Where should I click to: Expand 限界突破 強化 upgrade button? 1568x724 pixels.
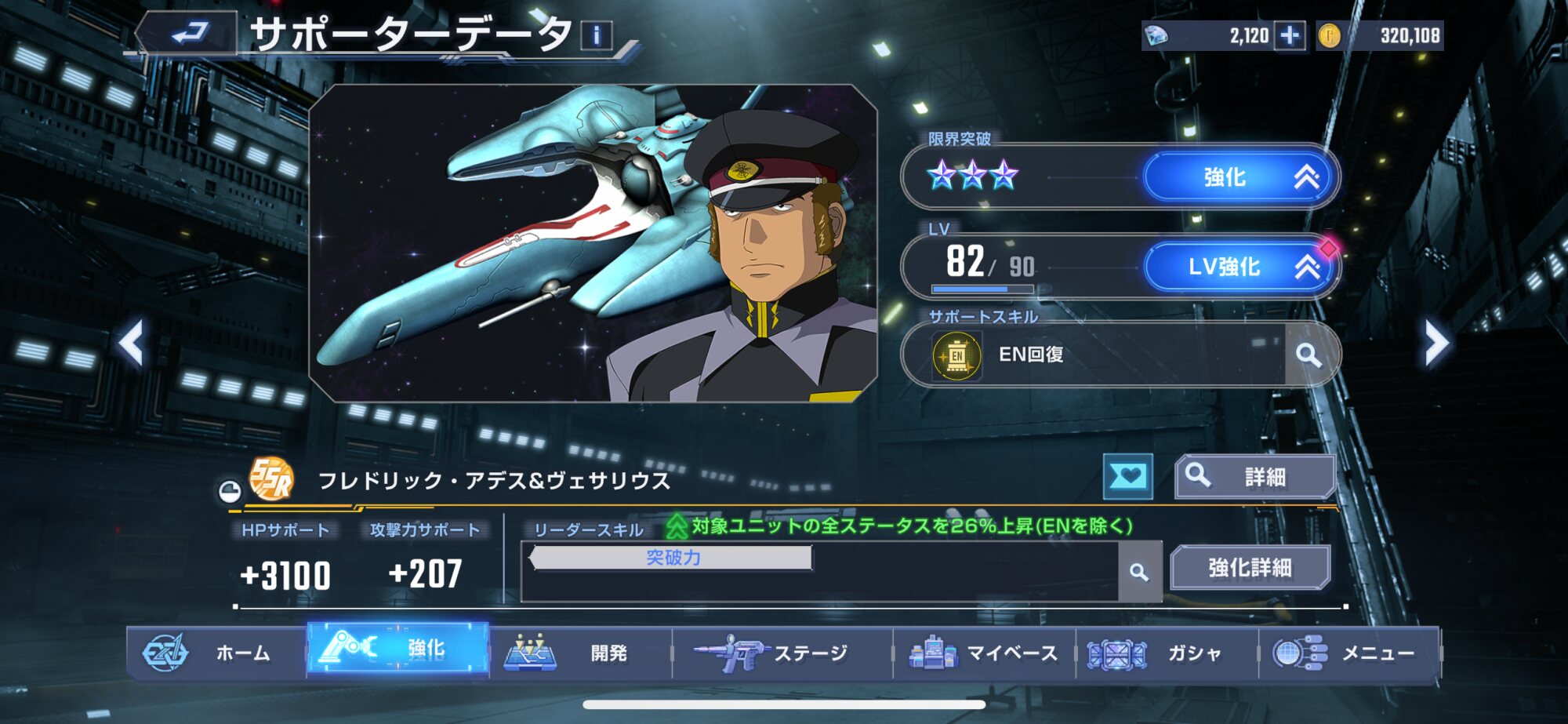(1240, 177)
